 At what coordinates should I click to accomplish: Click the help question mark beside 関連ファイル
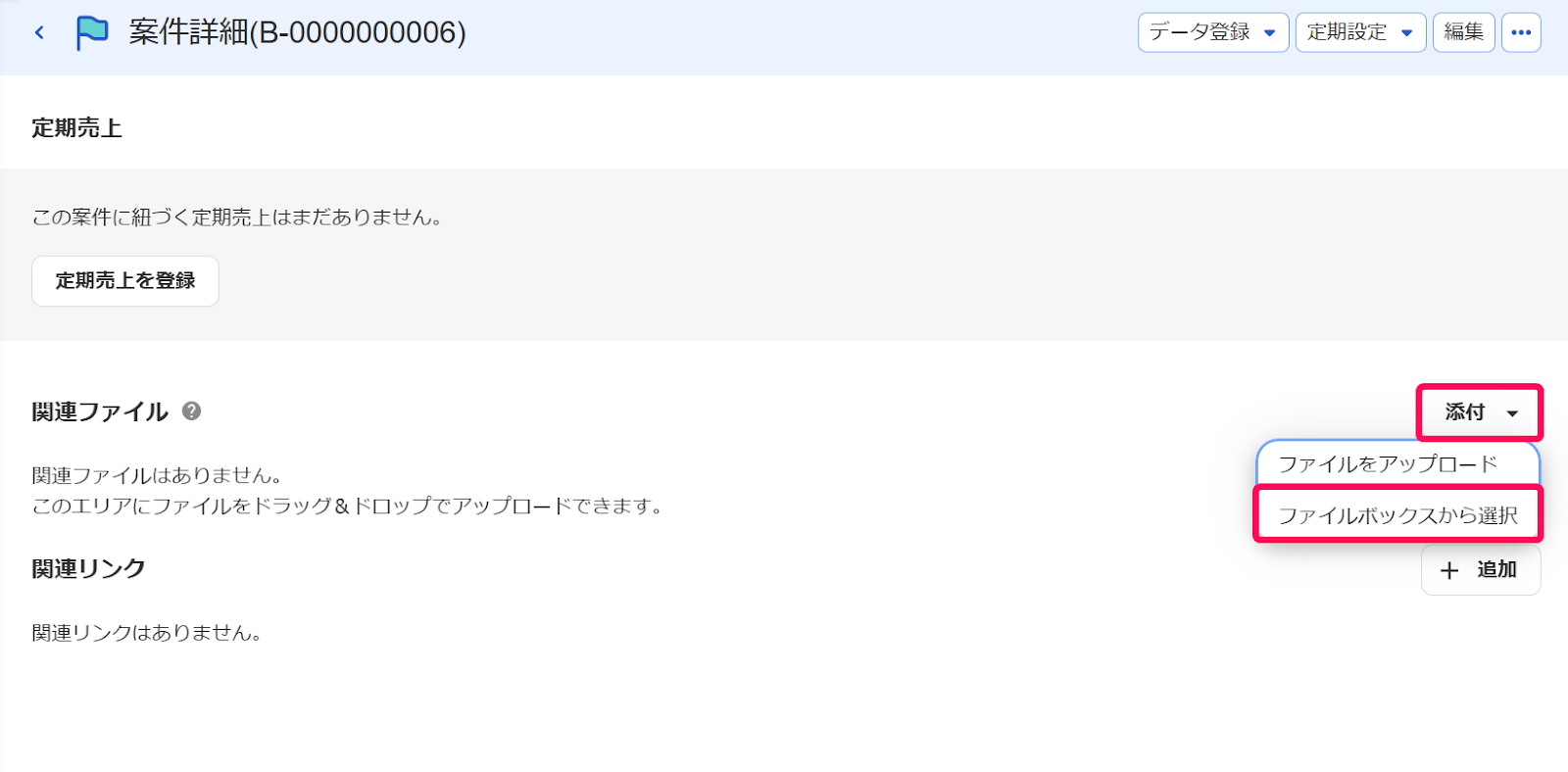[192, 411]
